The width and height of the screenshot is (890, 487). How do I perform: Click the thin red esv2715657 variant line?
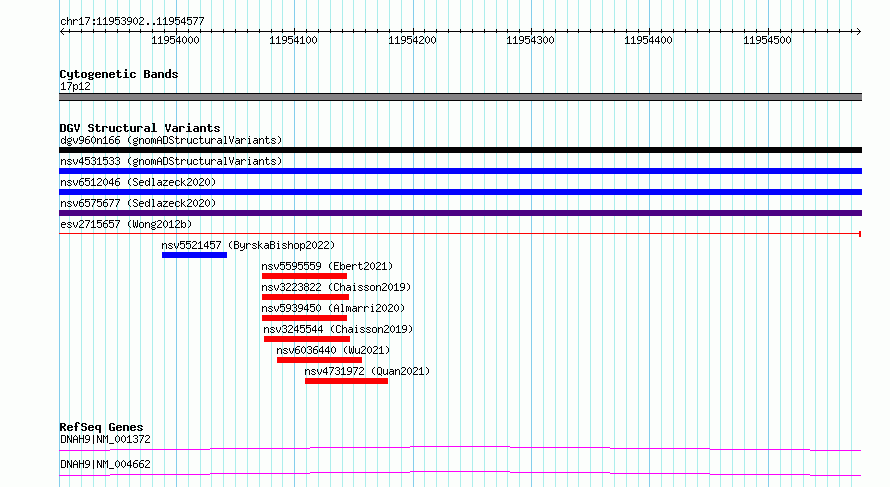(x=460, y=234)
